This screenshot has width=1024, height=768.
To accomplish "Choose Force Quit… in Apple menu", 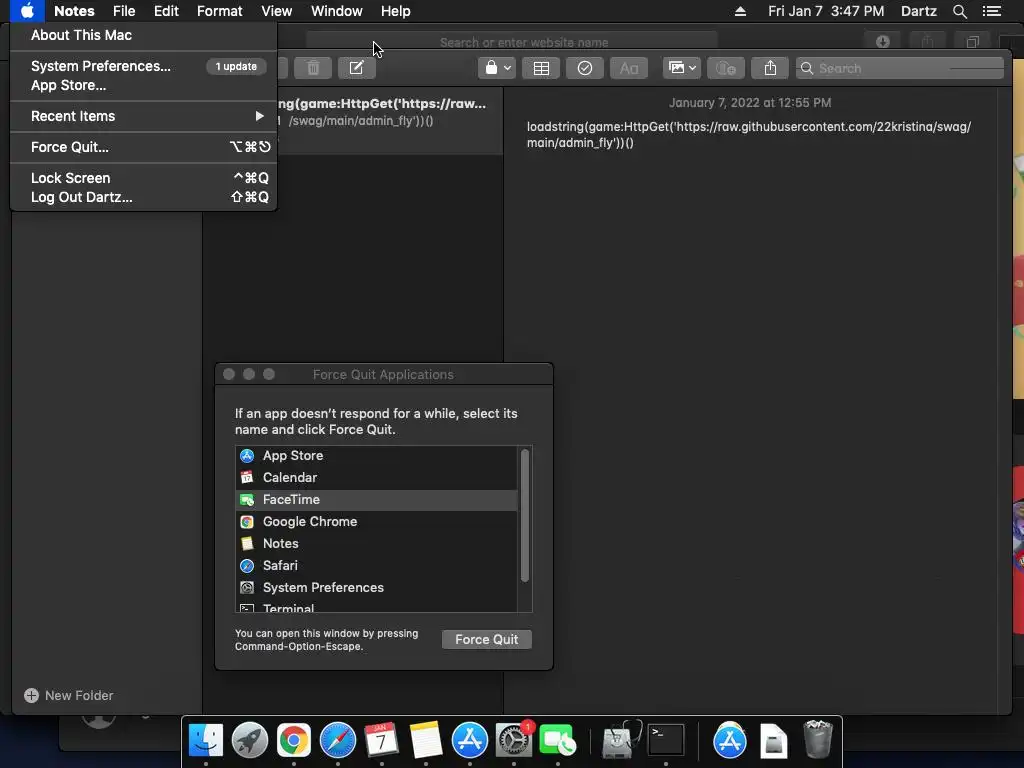I will [144, 147].
